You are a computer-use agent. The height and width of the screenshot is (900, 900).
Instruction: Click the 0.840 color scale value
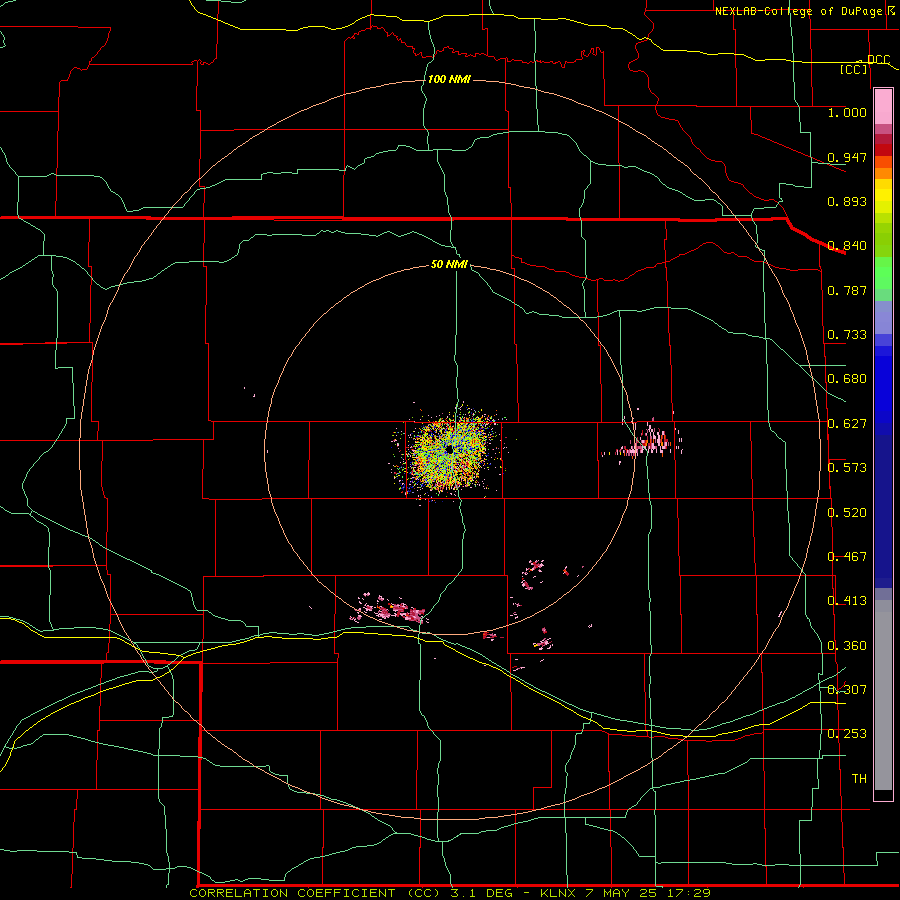click(847, 246)
